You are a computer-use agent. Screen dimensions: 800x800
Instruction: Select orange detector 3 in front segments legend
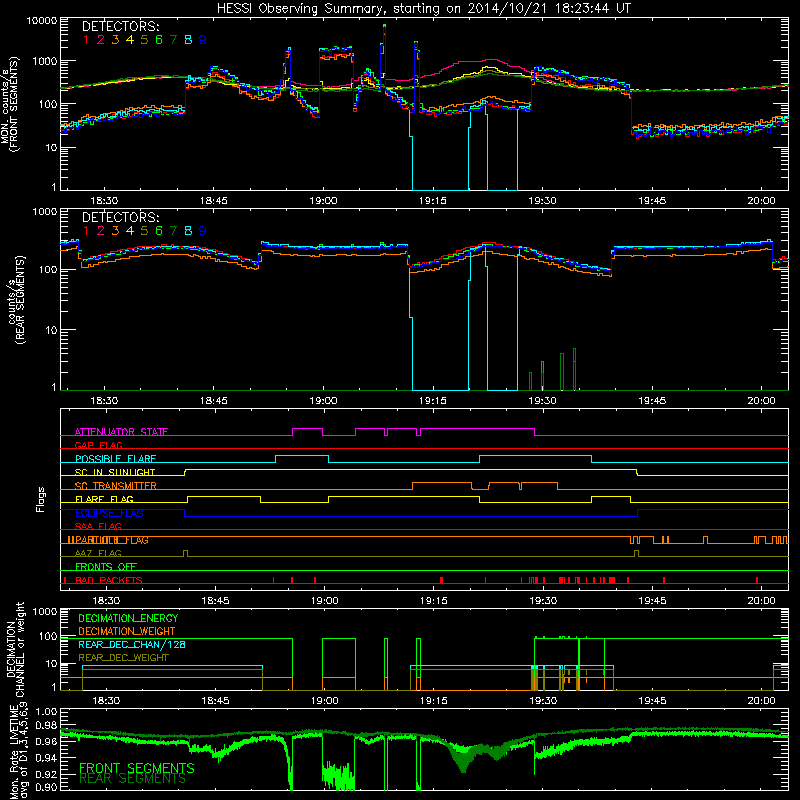pyautogui.click(x=115, y=40)
